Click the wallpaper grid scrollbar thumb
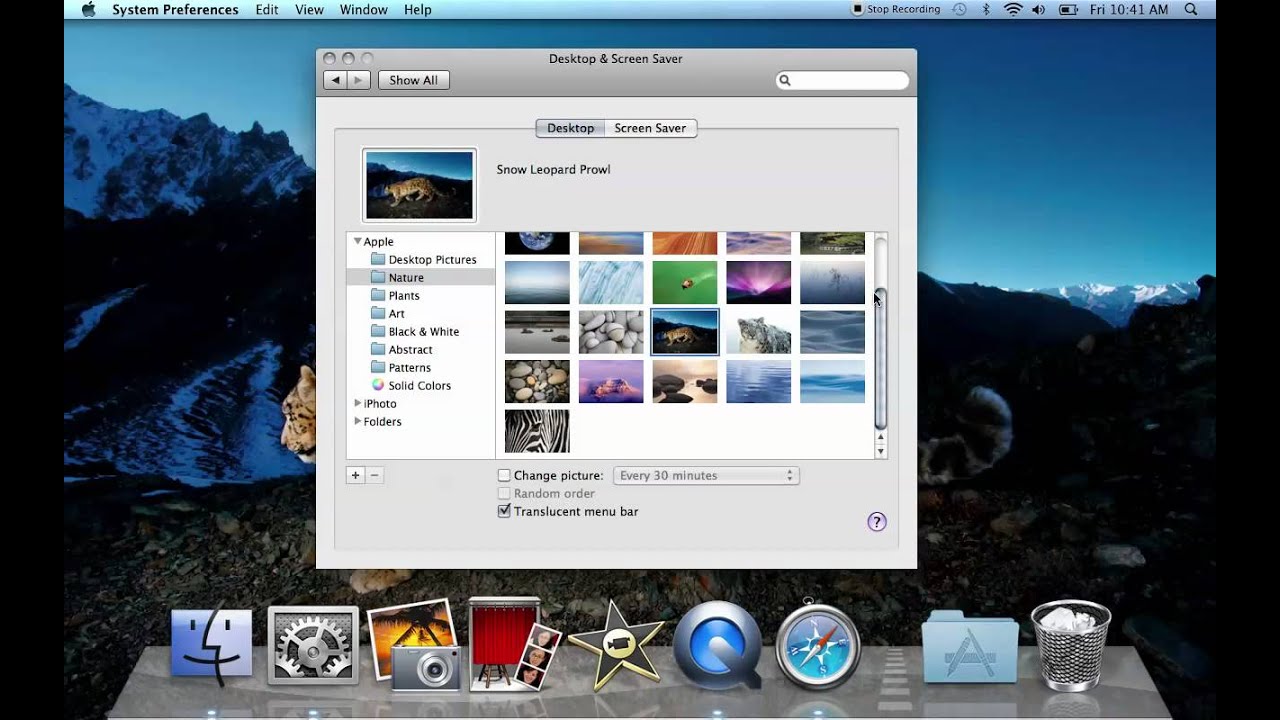The height and width of the screenshot is (720, 1280). pos(880,357)
